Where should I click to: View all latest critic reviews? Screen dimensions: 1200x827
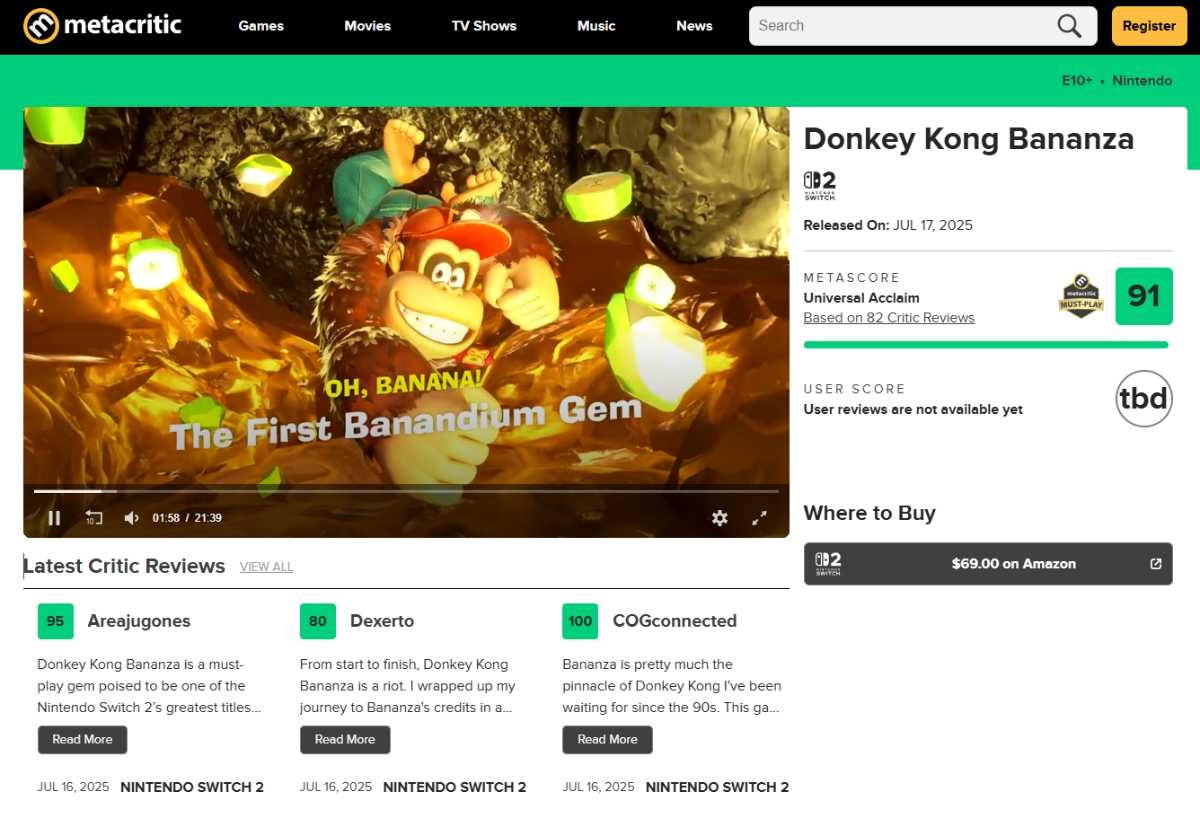tap(266, 567)
